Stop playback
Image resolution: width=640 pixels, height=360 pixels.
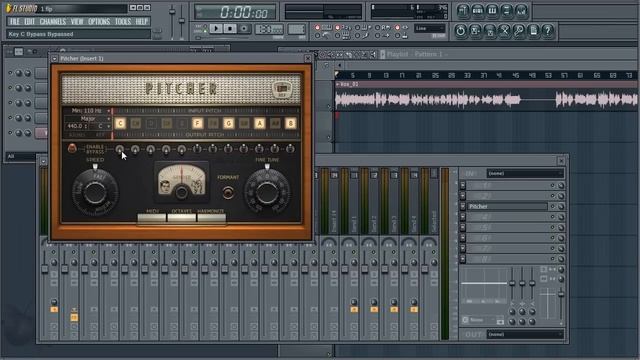tap(230, 29)
